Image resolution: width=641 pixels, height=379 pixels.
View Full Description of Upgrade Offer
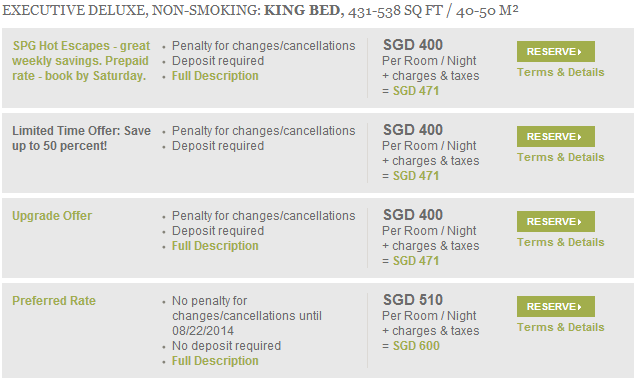point(215,246)
